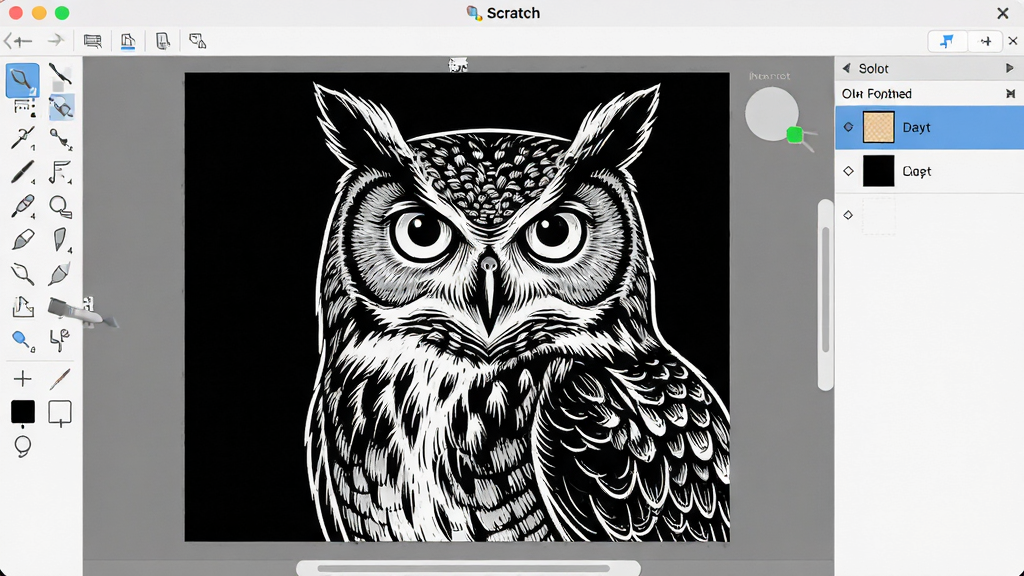Toggle the diamond marker on the Cogt layer
Screen dimensions: 1024x576
[x=848, y=171]
